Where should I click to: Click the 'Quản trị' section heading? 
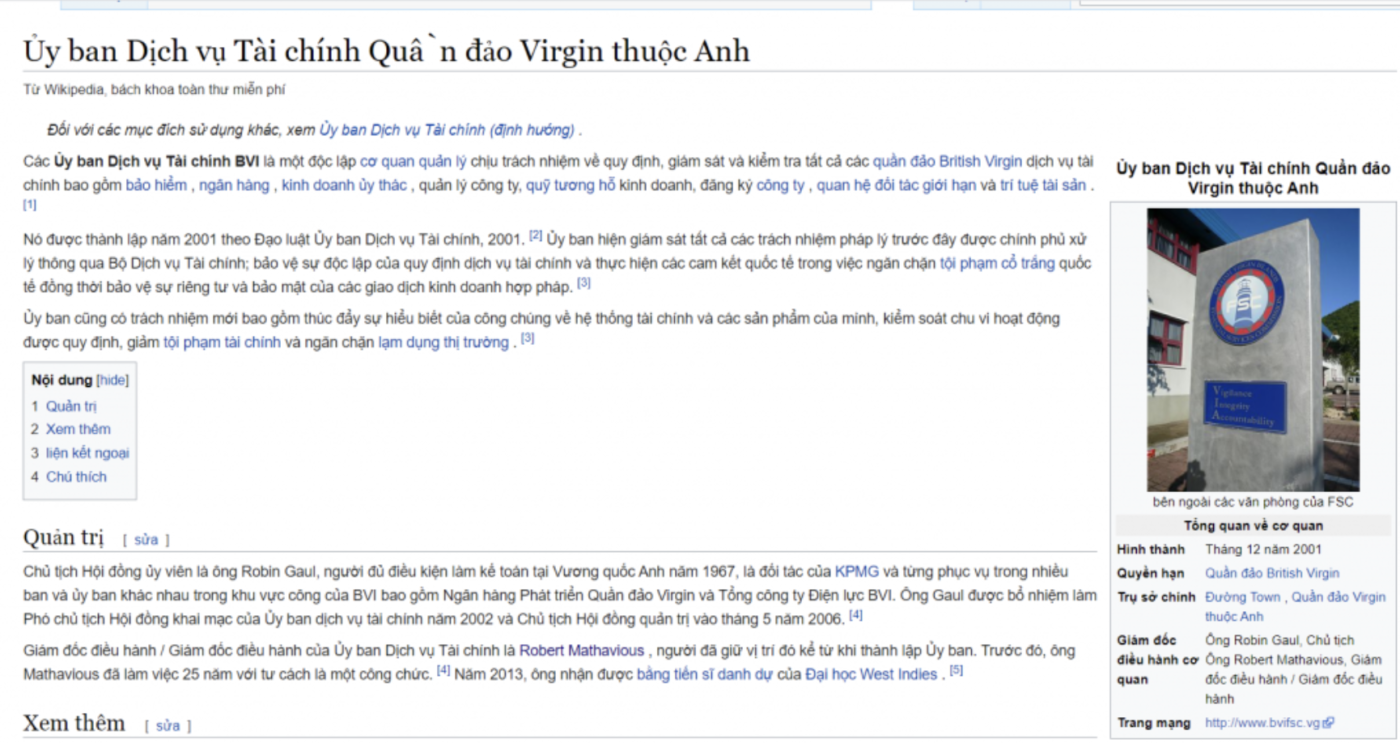pos(63,537)
